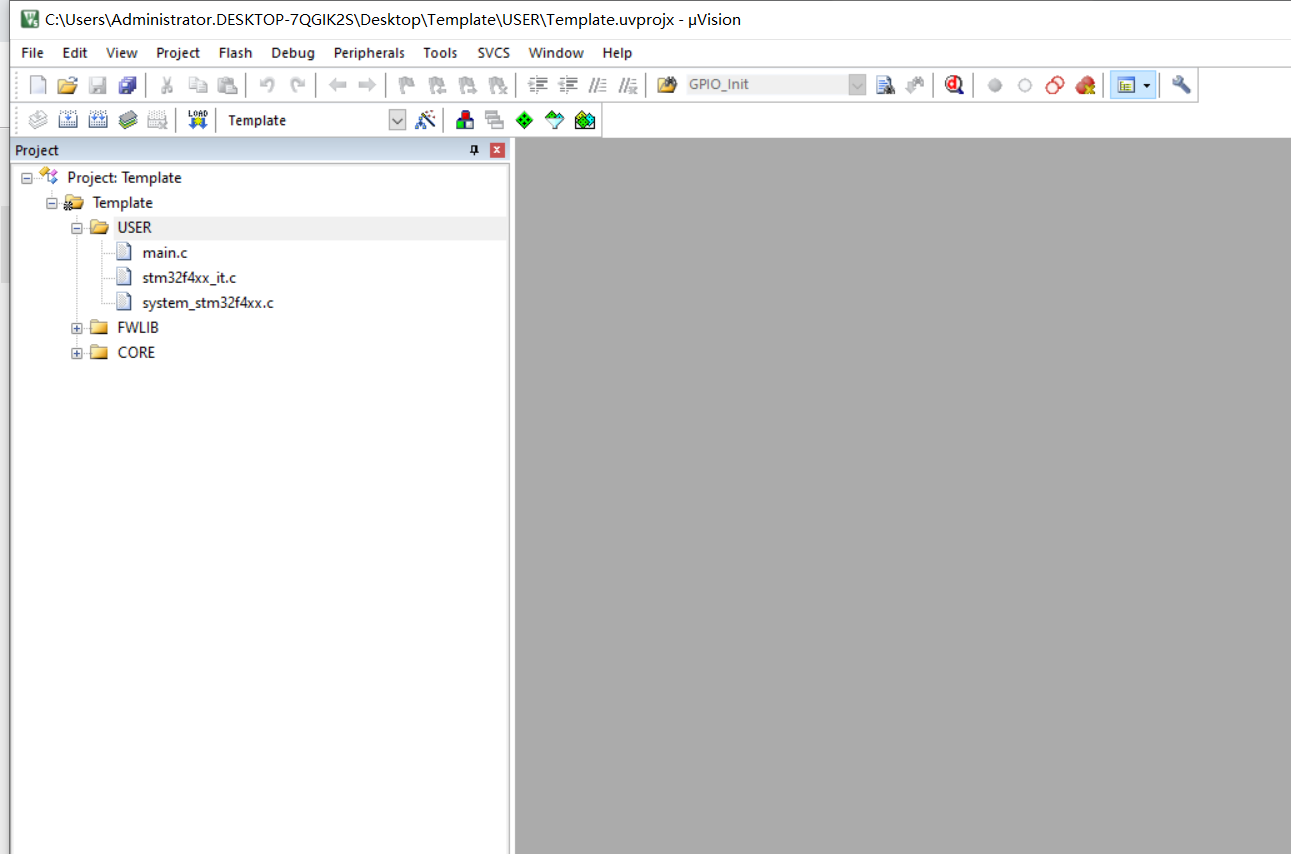Click the Select Software Packs icon
The image size is (1291, 854).
554,120
